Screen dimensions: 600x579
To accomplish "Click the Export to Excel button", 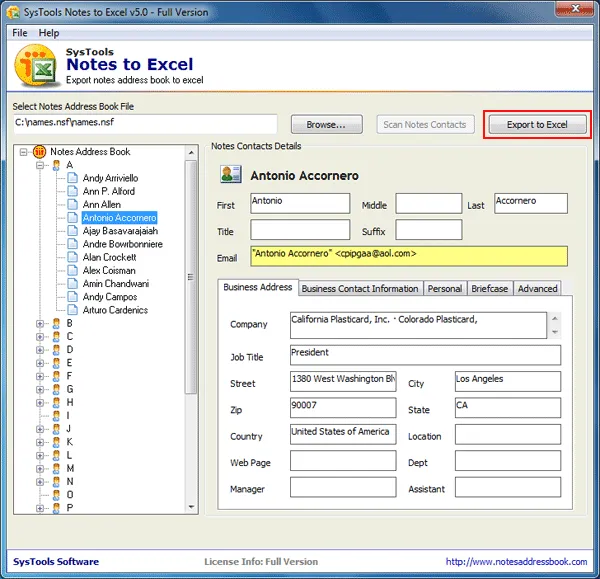I will tap(537, 124).
